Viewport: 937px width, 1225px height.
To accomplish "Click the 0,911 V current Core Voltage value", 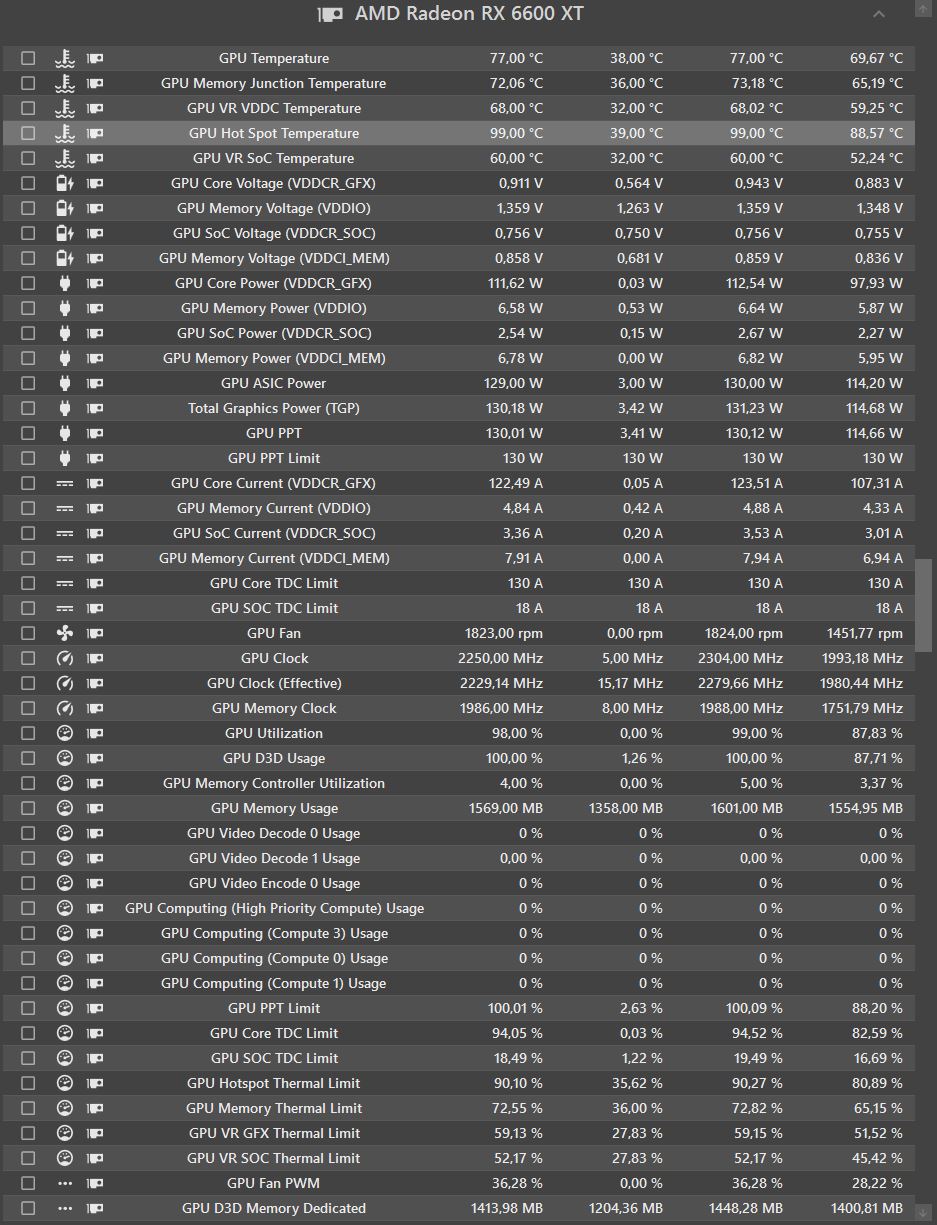I will pyautogui.click(x=520, y=183).
